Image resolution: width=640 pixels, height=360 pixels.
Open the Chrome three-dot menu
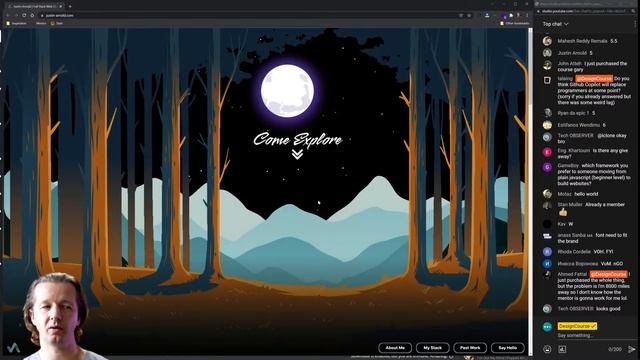(x=527, y=16)
